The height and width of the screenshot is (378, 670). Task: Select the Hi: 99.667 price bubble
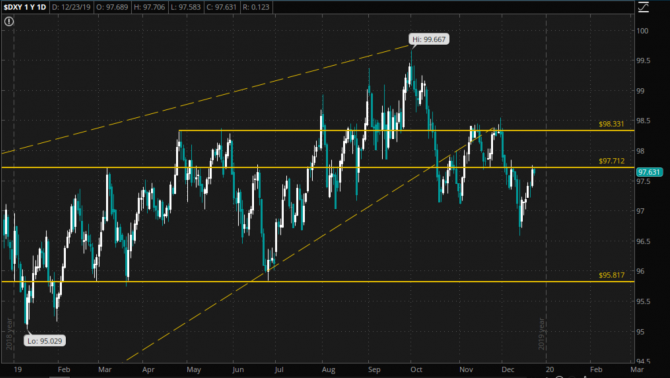429,39
